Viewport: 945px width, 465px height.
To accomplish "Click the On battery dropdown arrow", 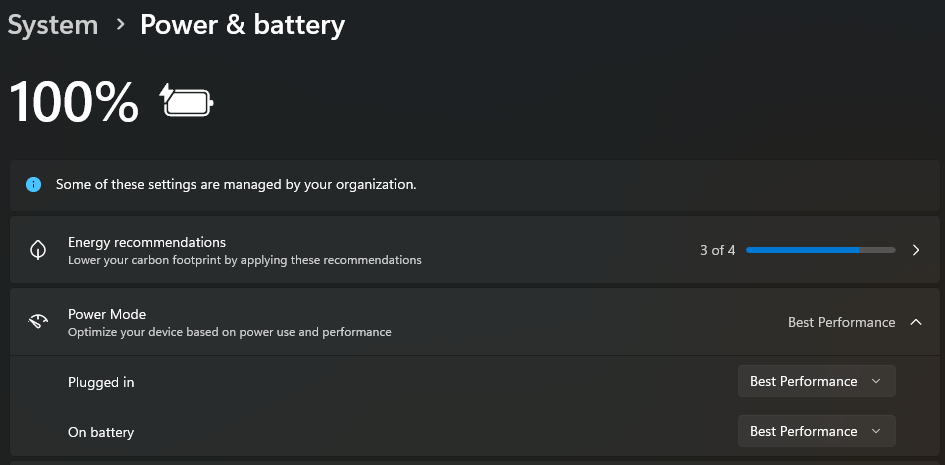I will pyautogui.click(x=876, y=431).
